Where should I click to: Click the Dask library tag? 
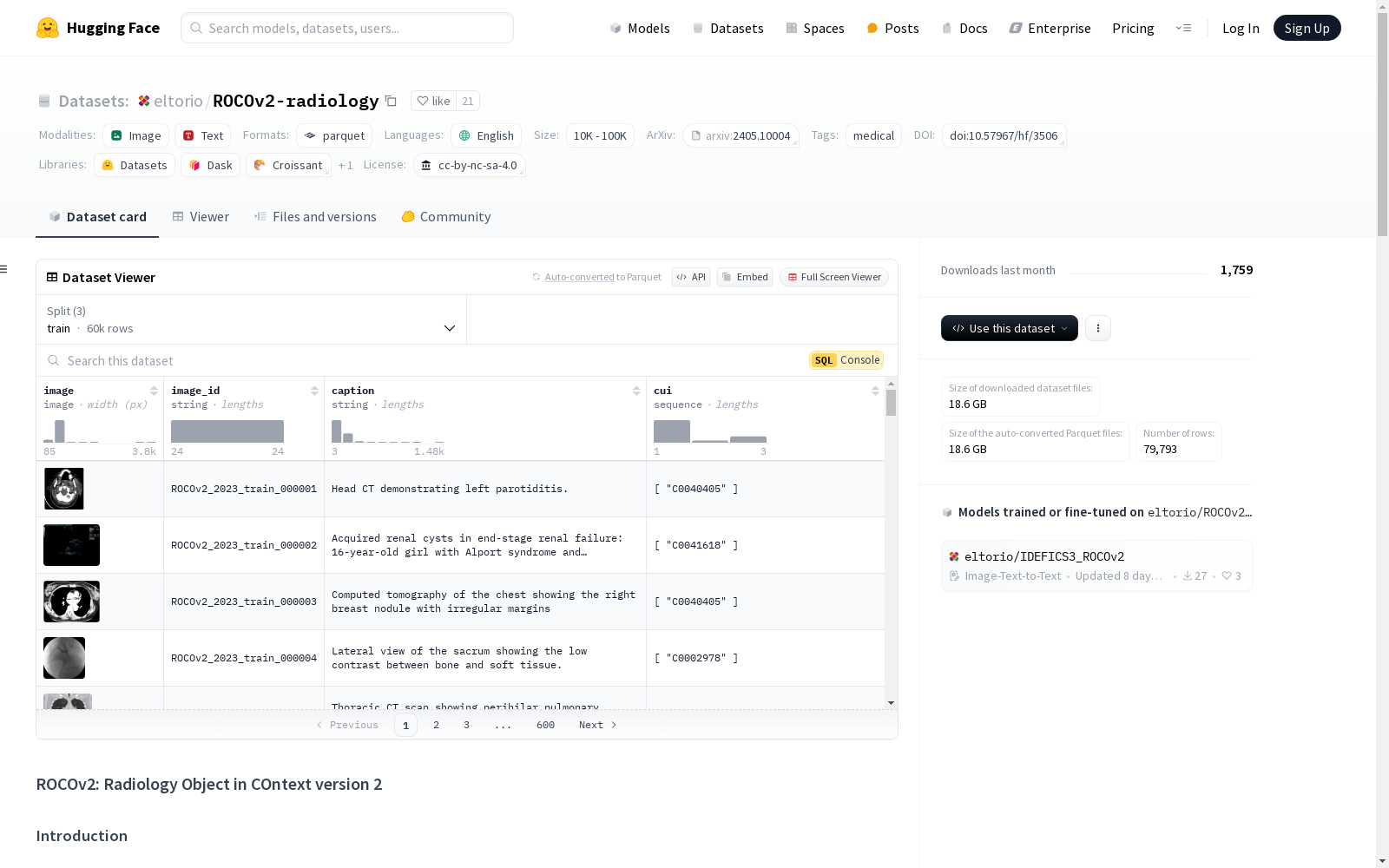point(210,165)
